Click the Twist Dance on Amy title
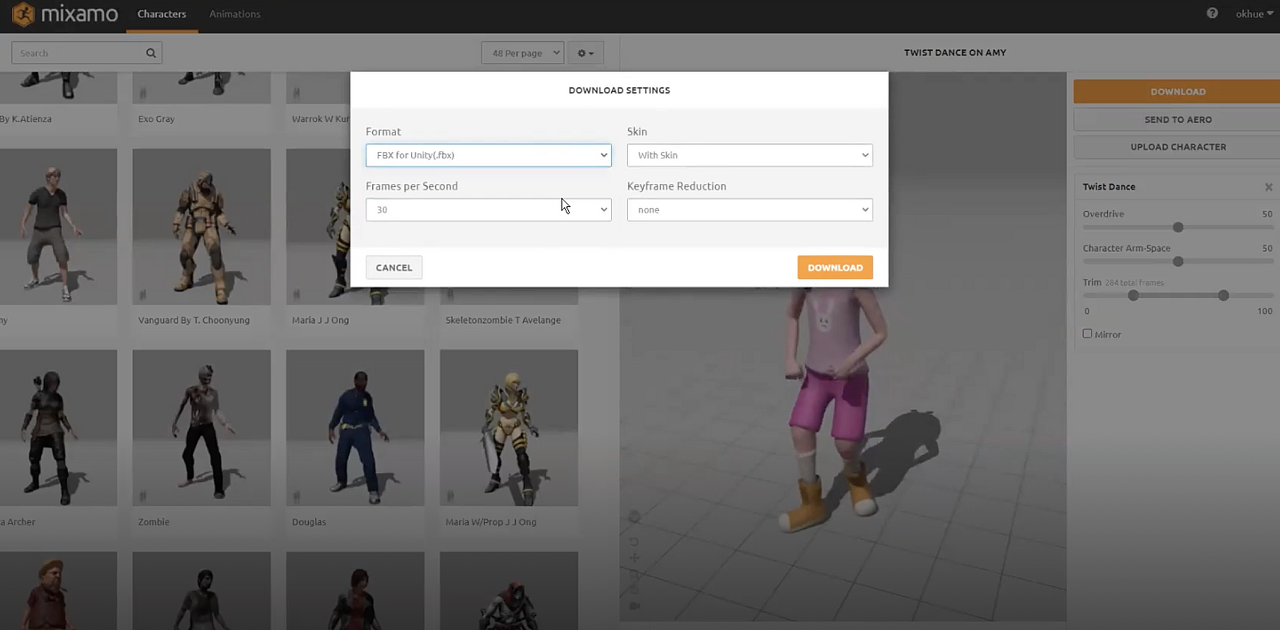Image resolution: width=1280 pixels, height=630 pixels. [955, 53]
